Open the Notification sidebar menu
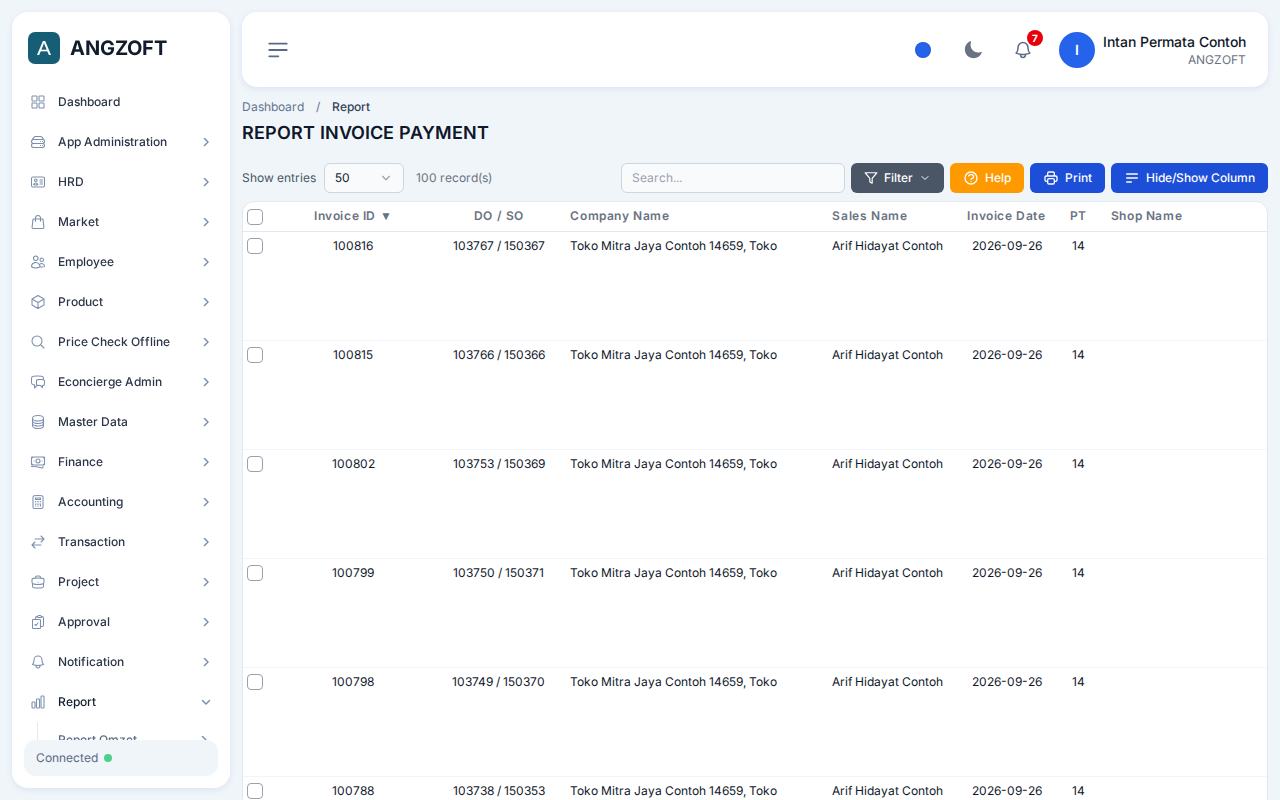1280x800 pixels. tap(121, 662)
